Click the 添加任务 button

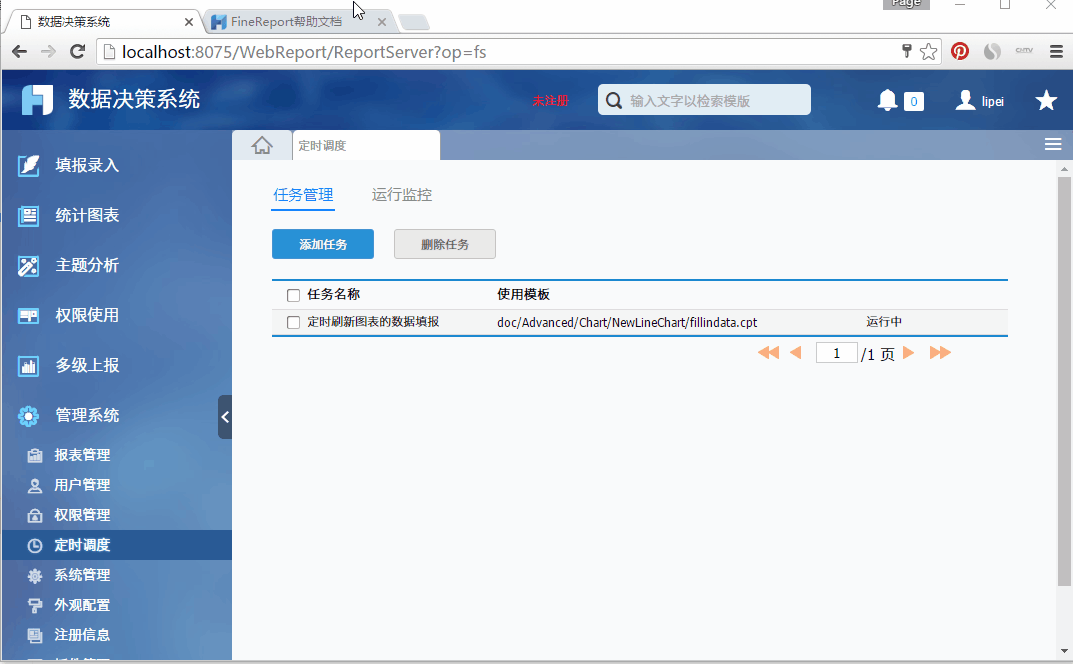323,244
